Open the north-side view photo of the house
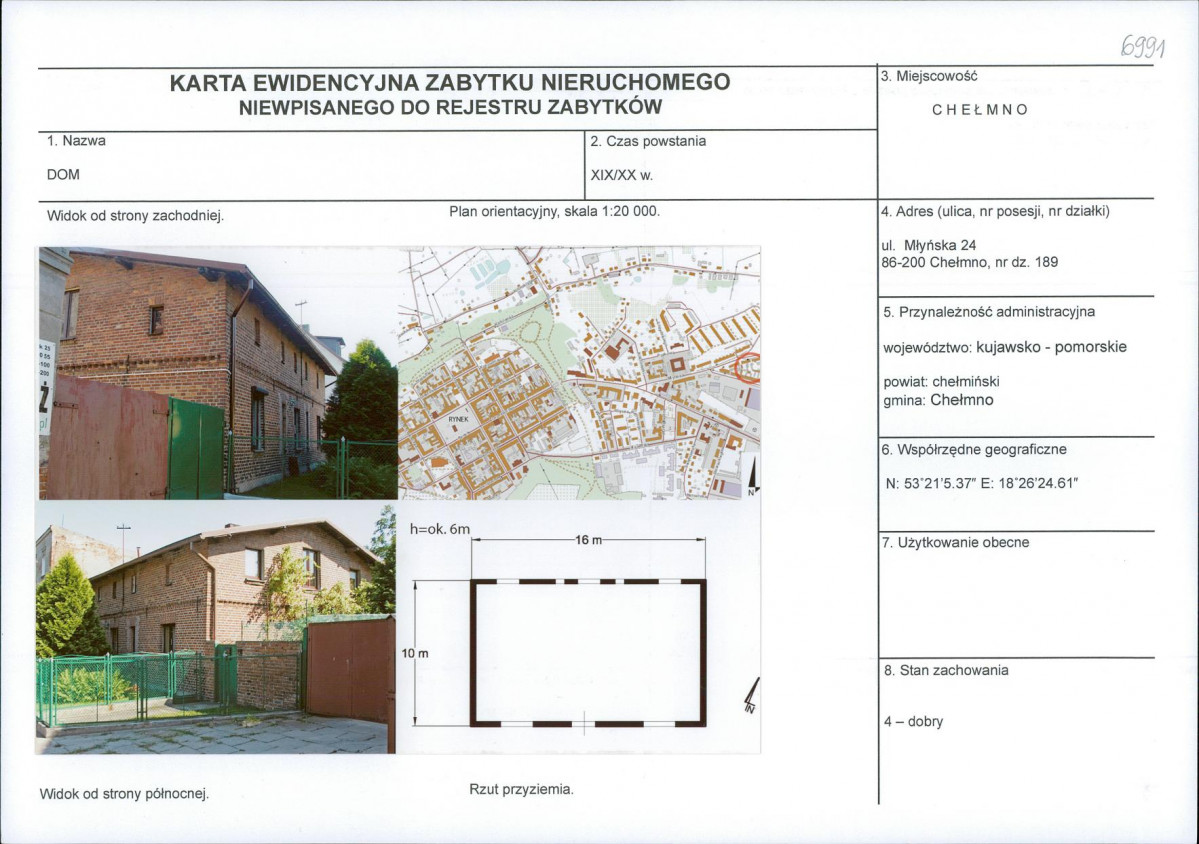Image resolution: width=1199 pixels, height=844 pixels. click(216, 628)
